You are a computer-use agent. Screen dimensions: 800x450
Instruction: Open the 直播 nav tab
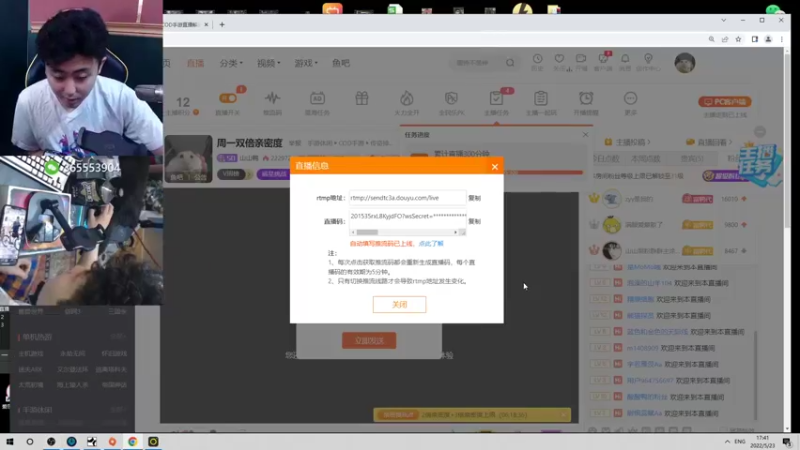[195, 63]
